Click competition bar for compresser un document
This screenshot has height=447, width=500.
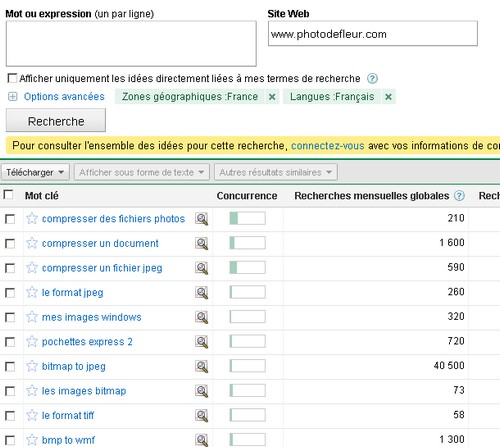248,243
